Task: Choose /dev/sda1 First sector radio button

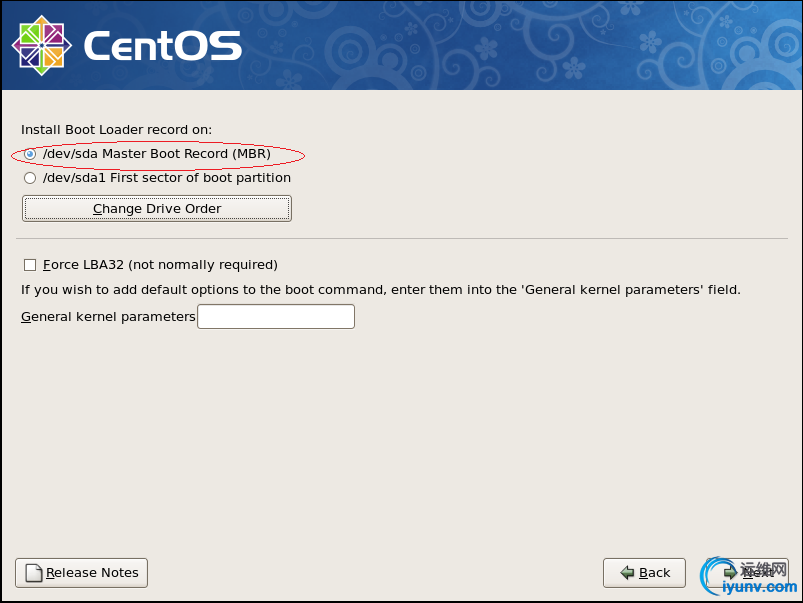Action: (x=30, y=178)
